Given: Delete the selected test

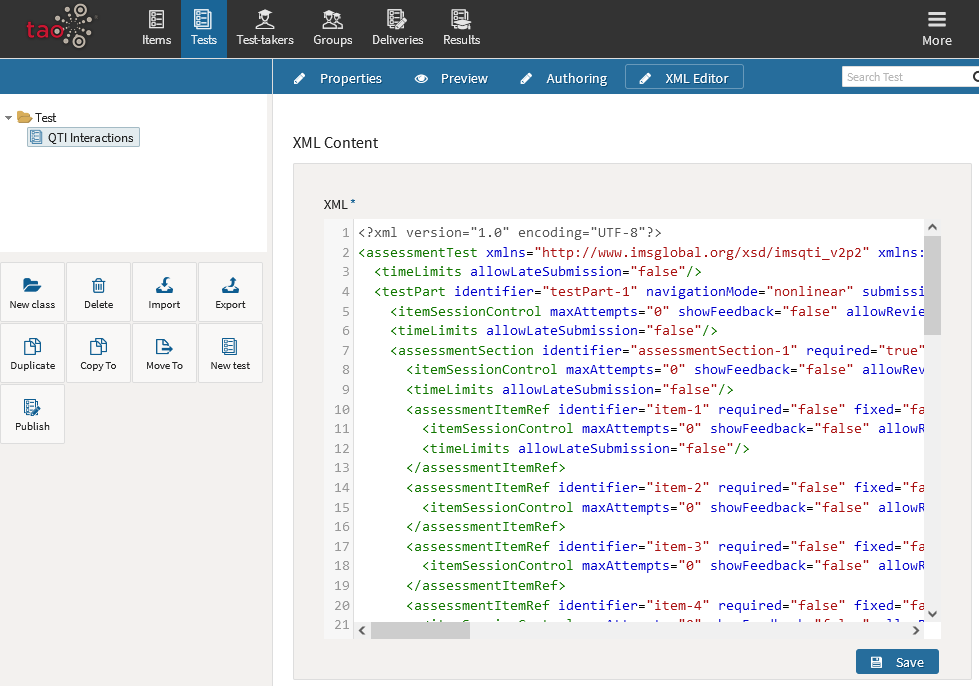Looking at the screenshot, I should 98,291.
